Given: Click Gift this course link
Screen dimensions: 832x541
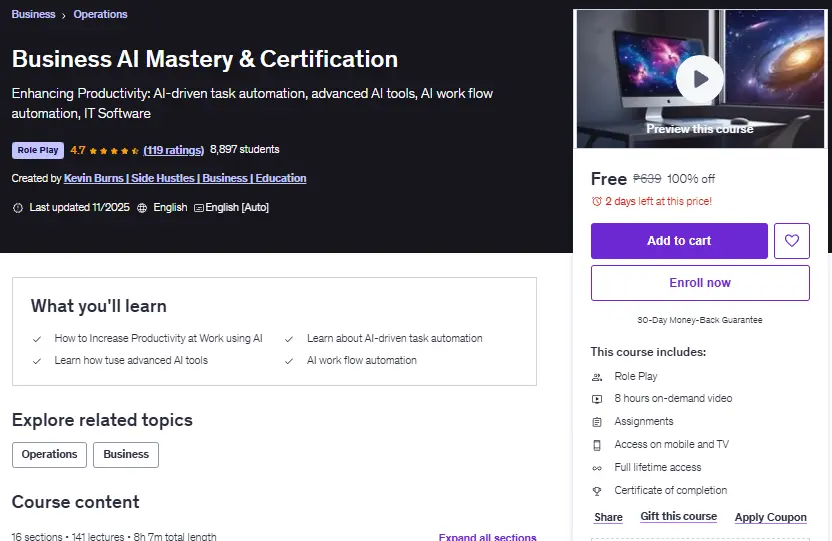Looking at the screenshot, I should click(679, 516).
